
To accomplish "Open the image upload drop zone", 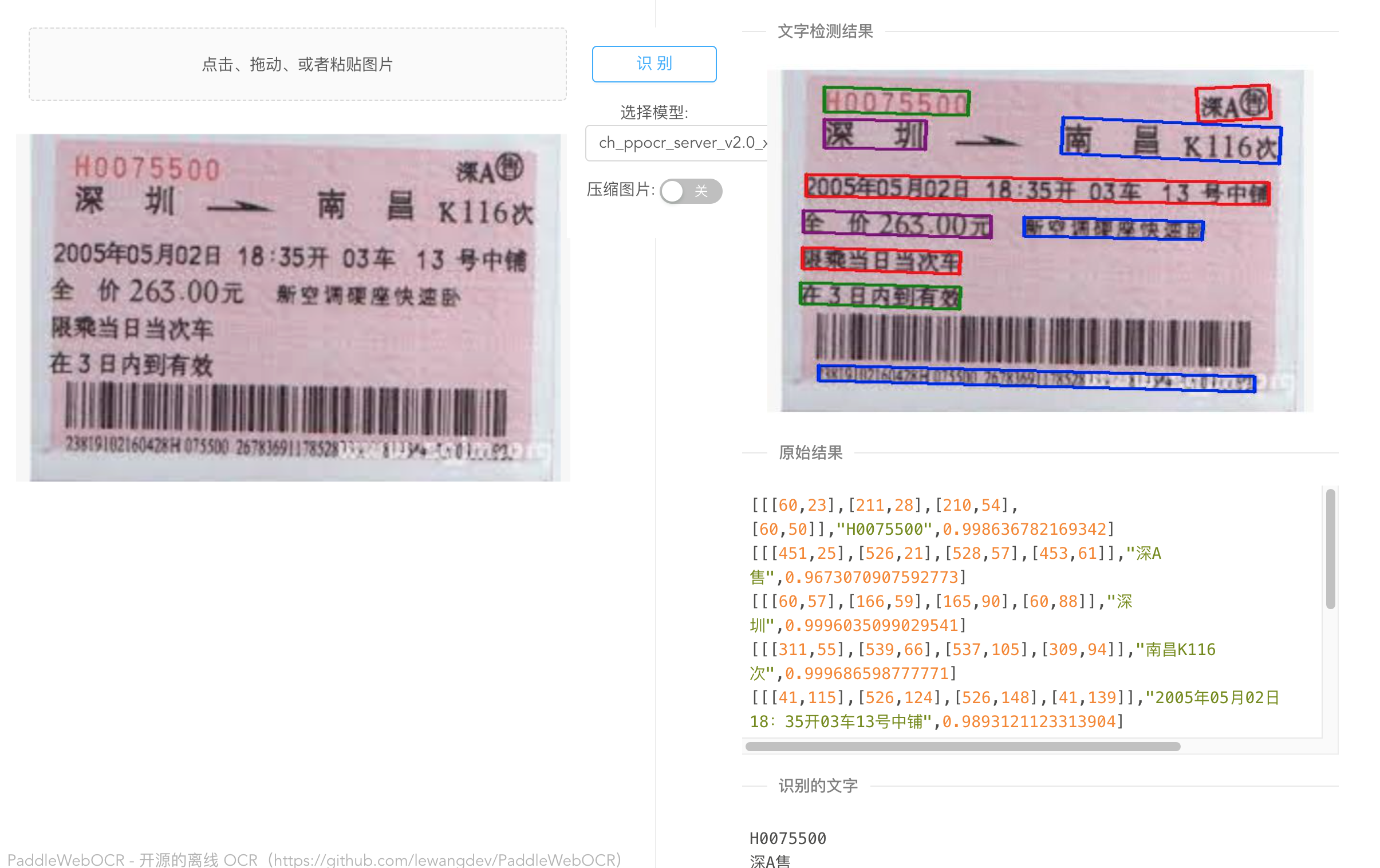I will pos(297,64).
